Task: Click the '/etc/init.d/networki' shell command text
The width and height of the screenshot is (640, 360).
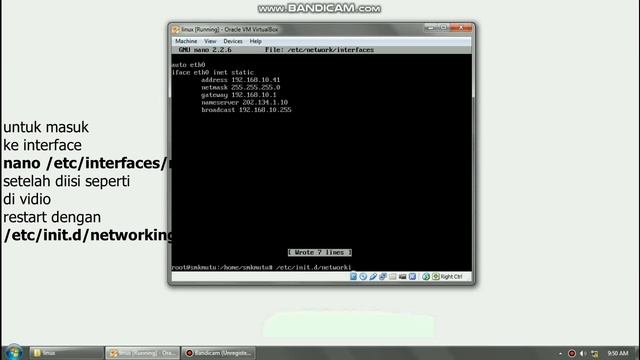Action: tap(313, 267)
